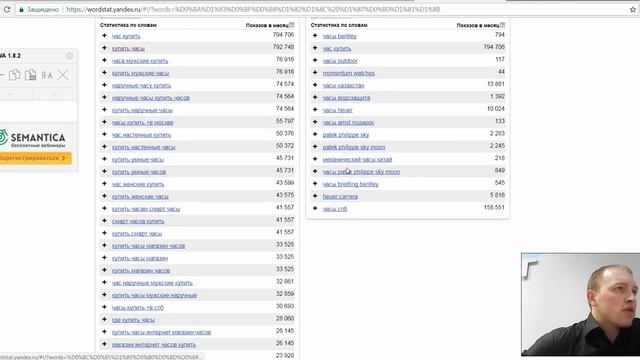Plus icon next to 'механический часы китай'
Screen dimensions: 640x360
315,159
